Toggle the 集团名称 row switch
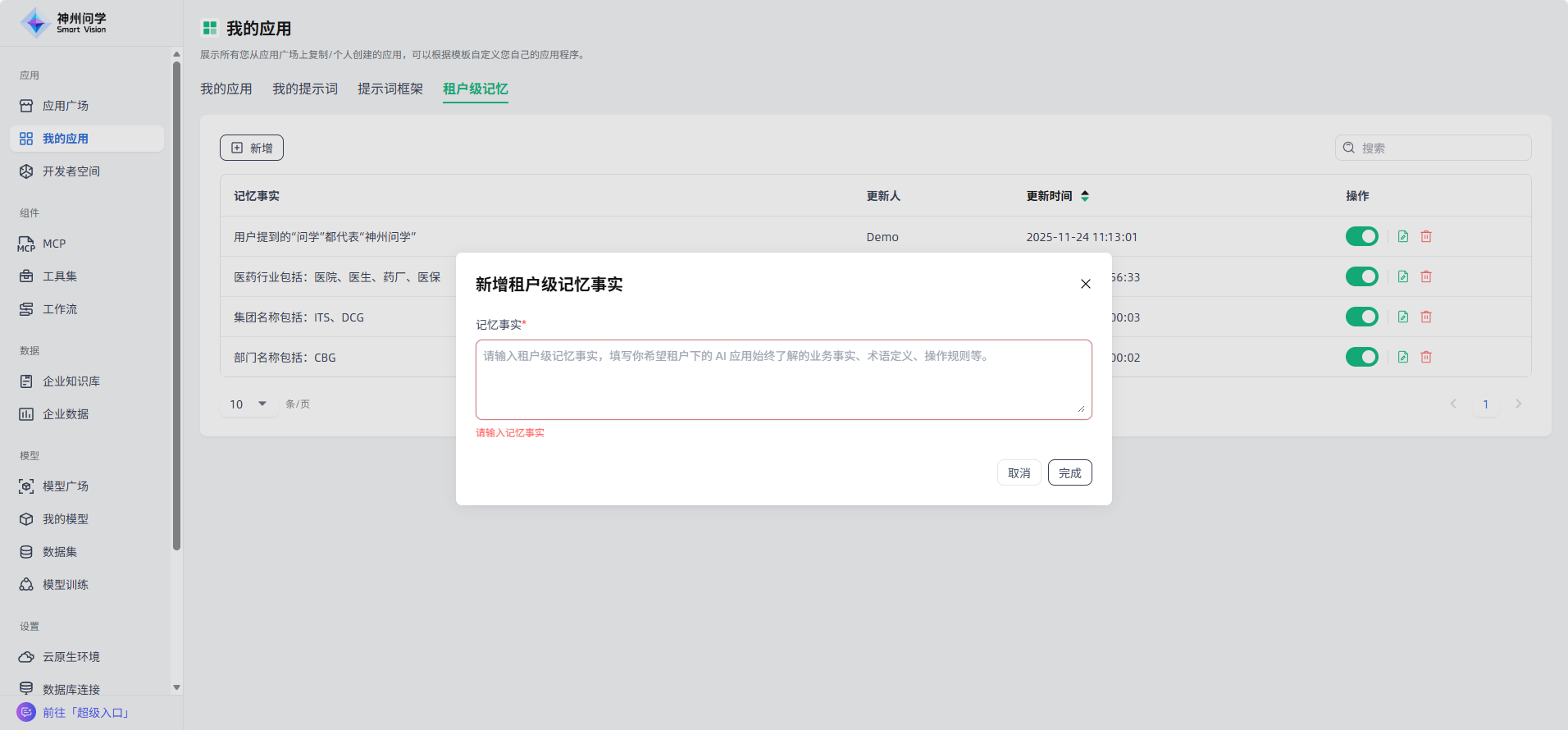The image size is (1568, 730). coord(1361,317)
